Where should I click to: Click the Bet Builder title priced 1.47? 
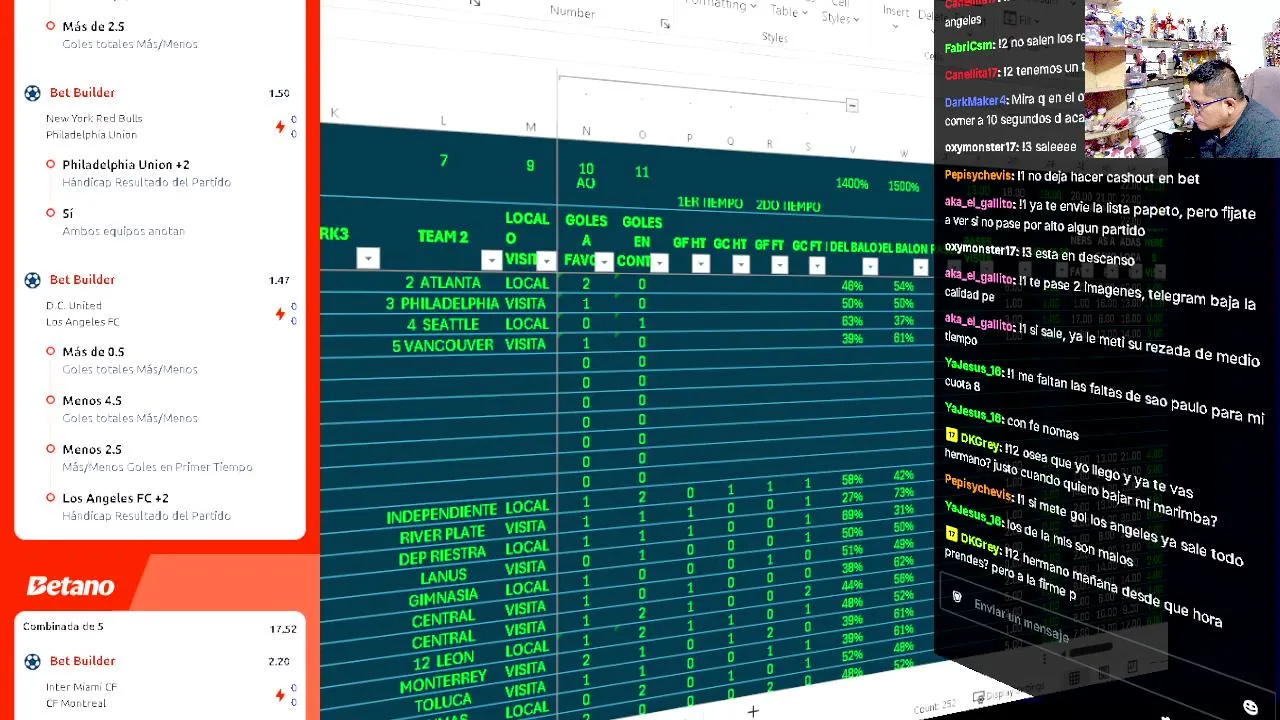pyautogui.click(x=82, y=280)
